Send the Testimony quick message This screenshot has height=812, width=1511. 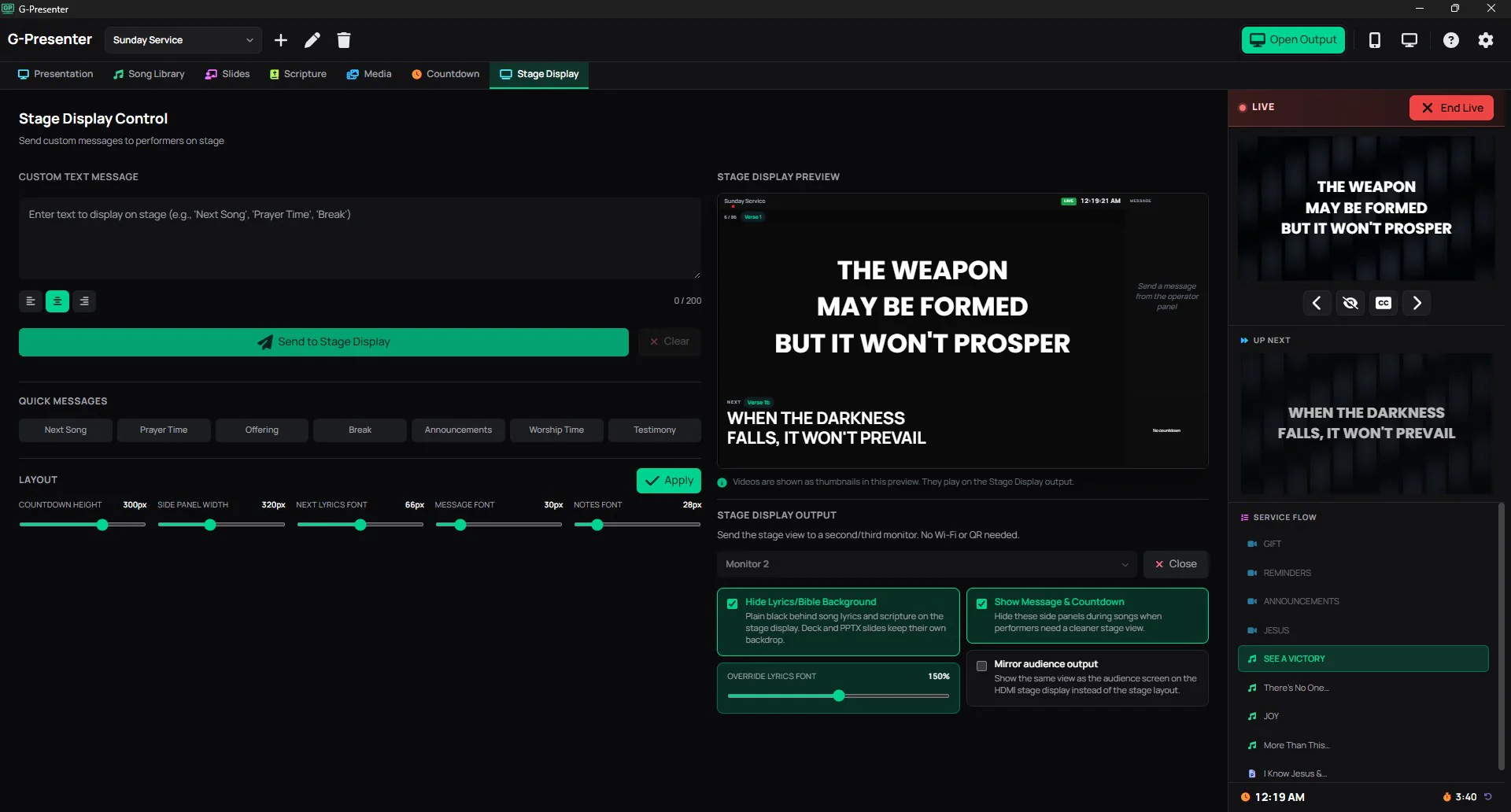click(x=655, y=430)
